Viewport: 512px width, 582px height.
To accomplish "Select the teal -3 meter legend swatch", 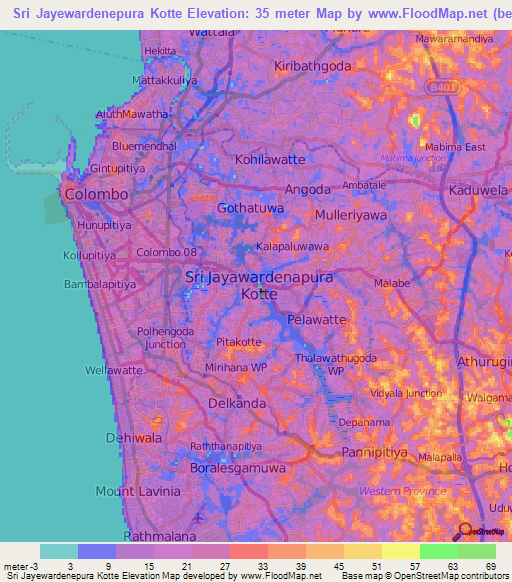I will (x=59, y=551).
